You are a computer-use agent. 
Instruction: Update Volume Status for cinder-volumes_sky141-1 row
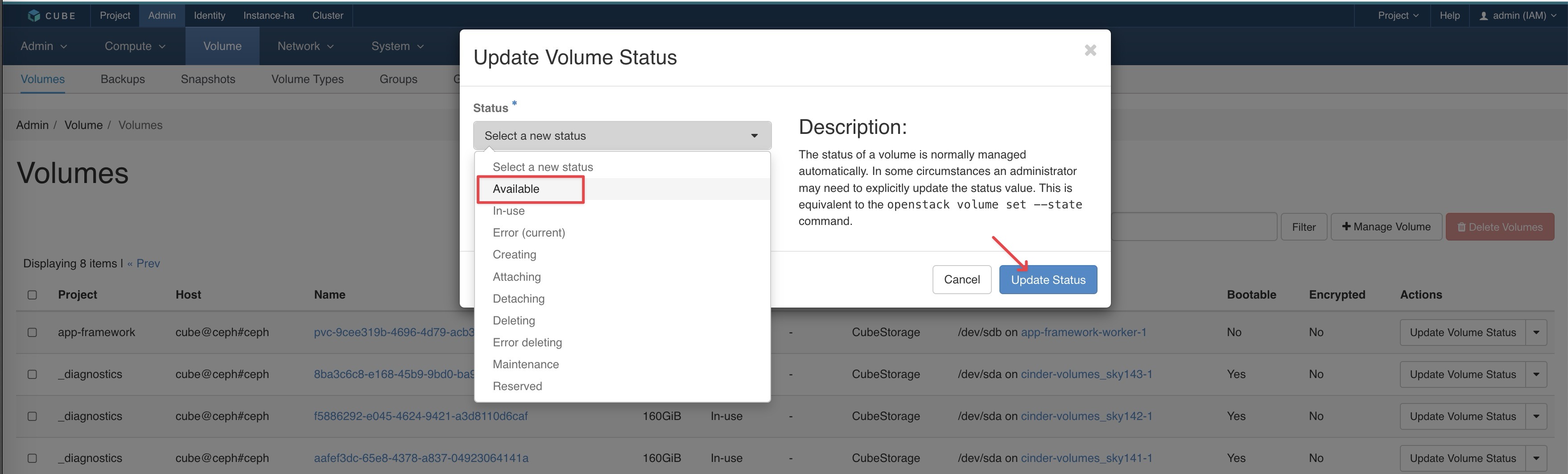[x=1463, y=459]
